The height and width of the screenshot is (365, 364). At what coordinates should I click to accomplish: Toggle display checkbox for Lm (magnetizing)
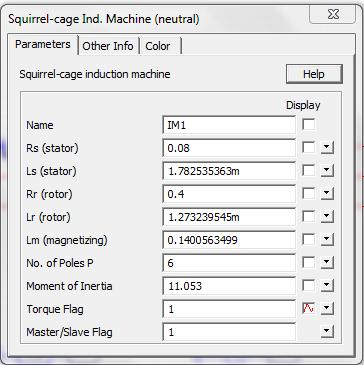pyautogui.click(x=308, y=240)
